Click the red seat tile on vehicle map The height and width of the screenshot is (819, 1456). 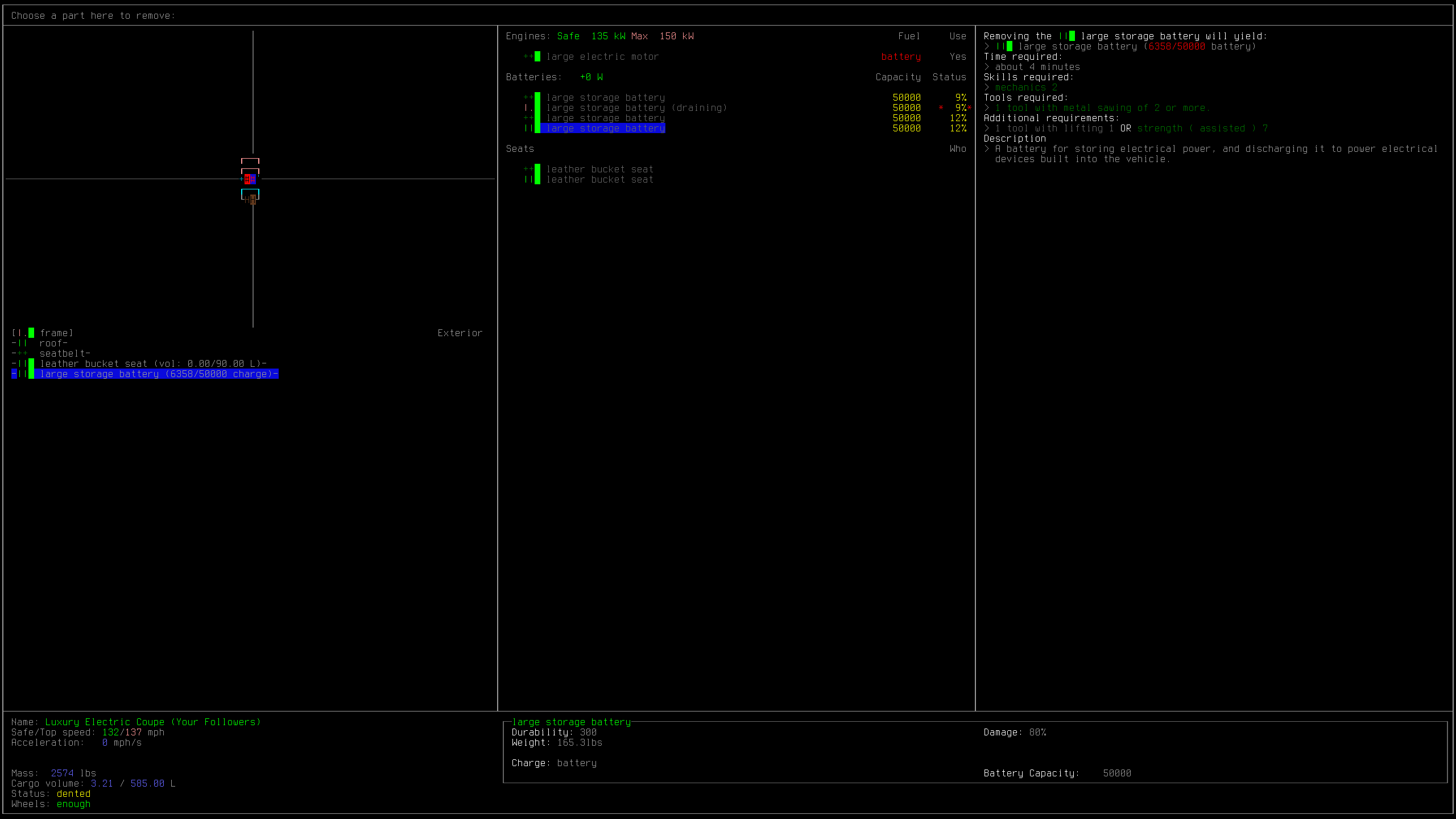pyautogui.click(x=247, y=179)
